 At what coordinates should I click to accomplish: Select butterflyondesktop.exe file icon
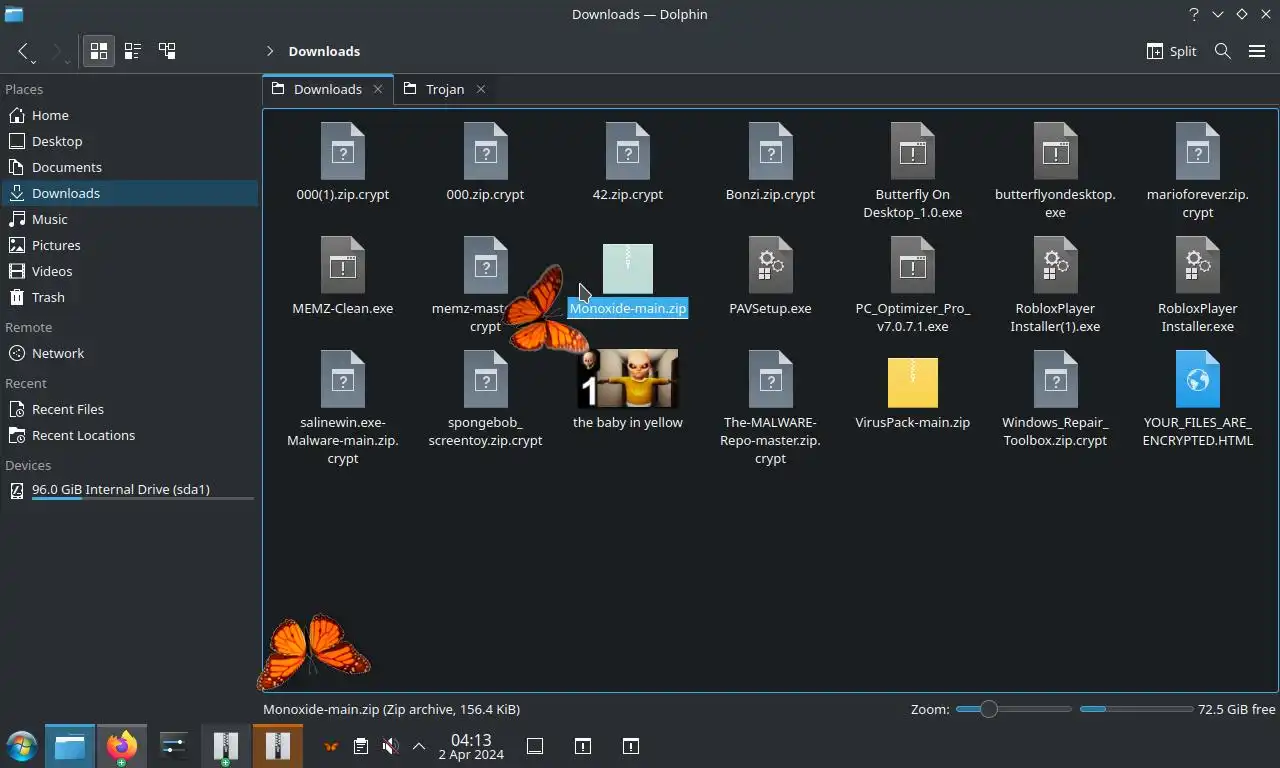tap(1055, 151)
